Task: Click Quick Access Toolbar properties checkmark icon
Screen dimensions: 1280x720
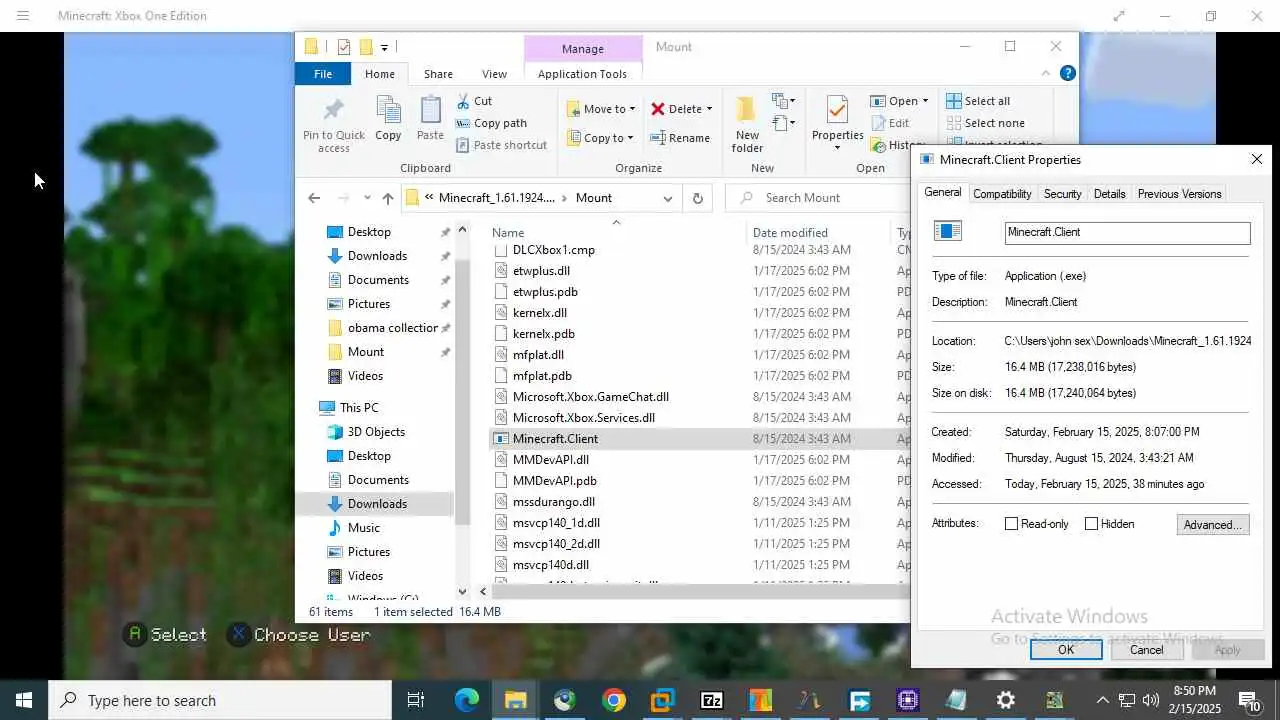Action: [x=343, y=47]
